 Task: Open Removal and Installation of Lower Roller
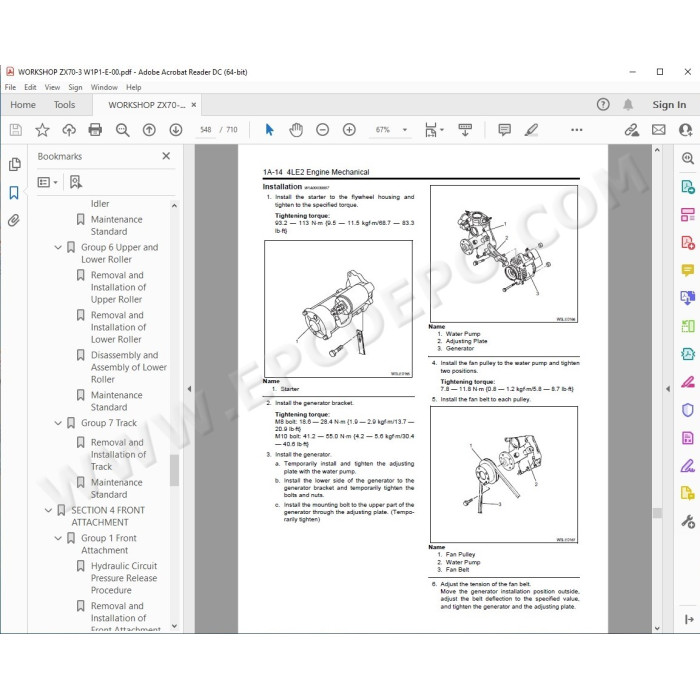pos(118,327)
